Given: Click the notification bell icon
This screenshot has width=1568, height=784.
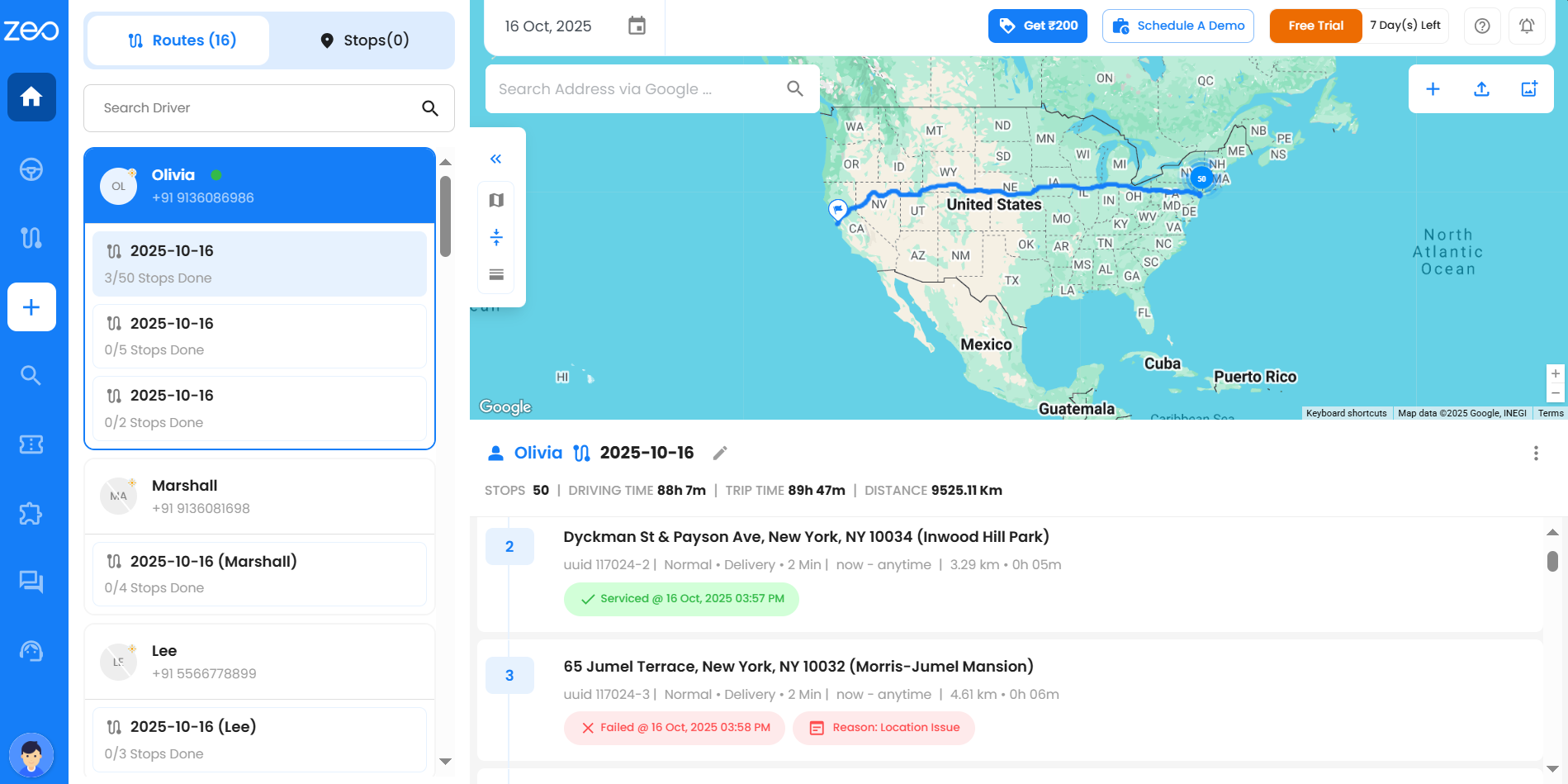Looking at the screenshot, I should click(1527, 26).
